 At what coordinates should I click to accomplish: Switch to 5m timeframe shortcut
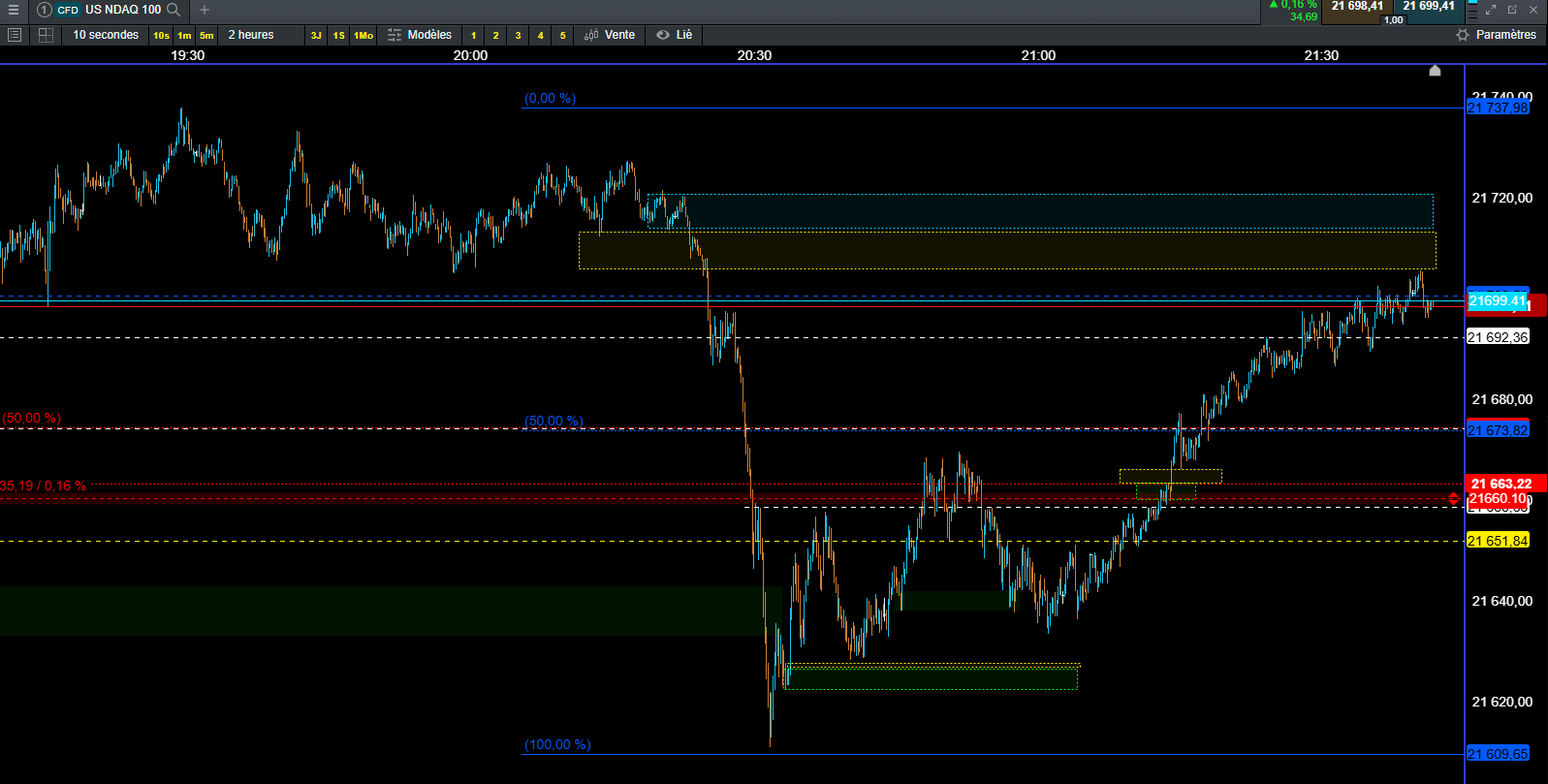coord(206,36)
